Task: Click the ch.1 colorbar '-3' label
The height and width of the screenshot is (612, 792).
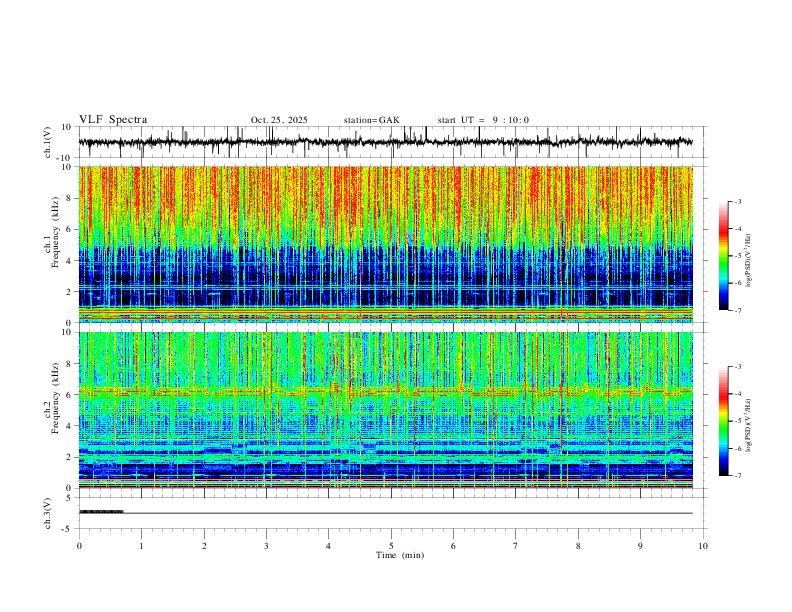Action: tap(737, 201)
